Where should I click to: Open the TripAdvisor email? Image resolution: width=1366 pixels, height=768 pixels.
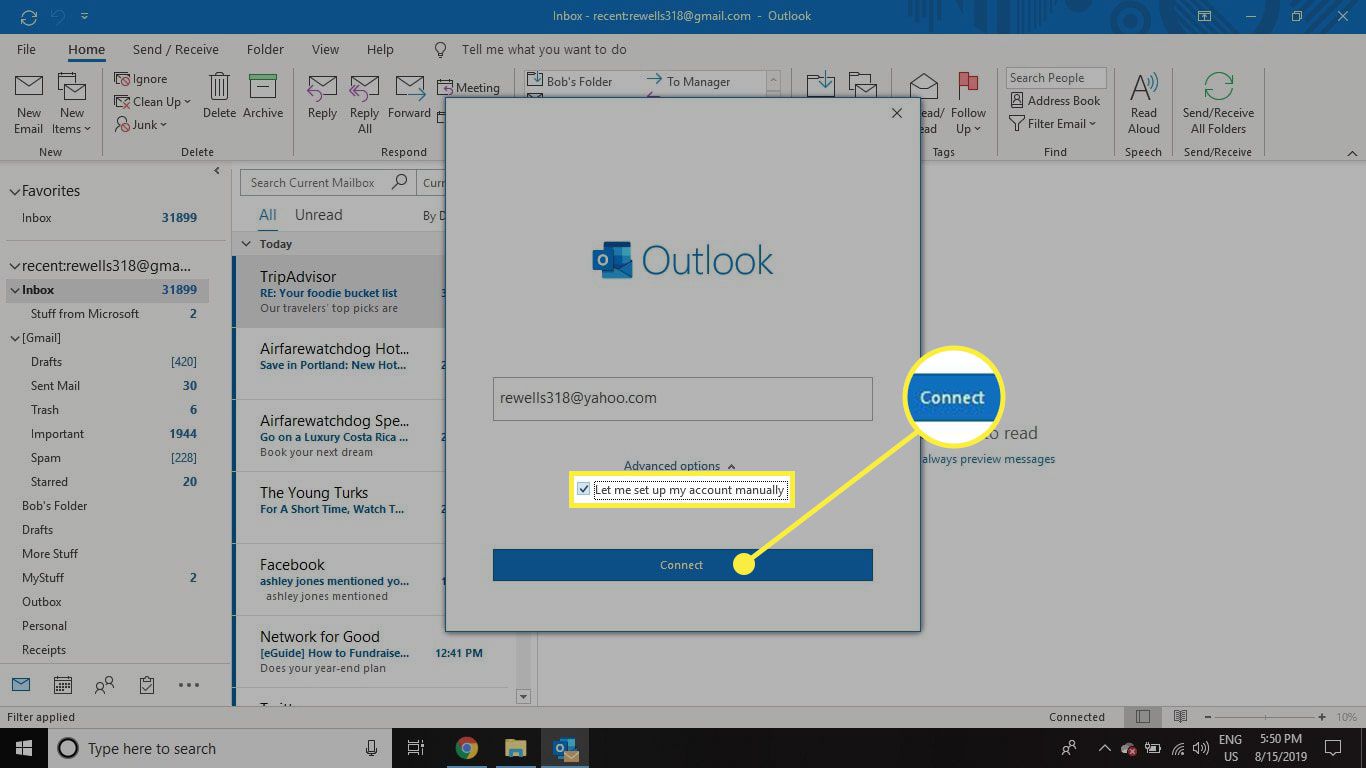[x=339, y=292]
